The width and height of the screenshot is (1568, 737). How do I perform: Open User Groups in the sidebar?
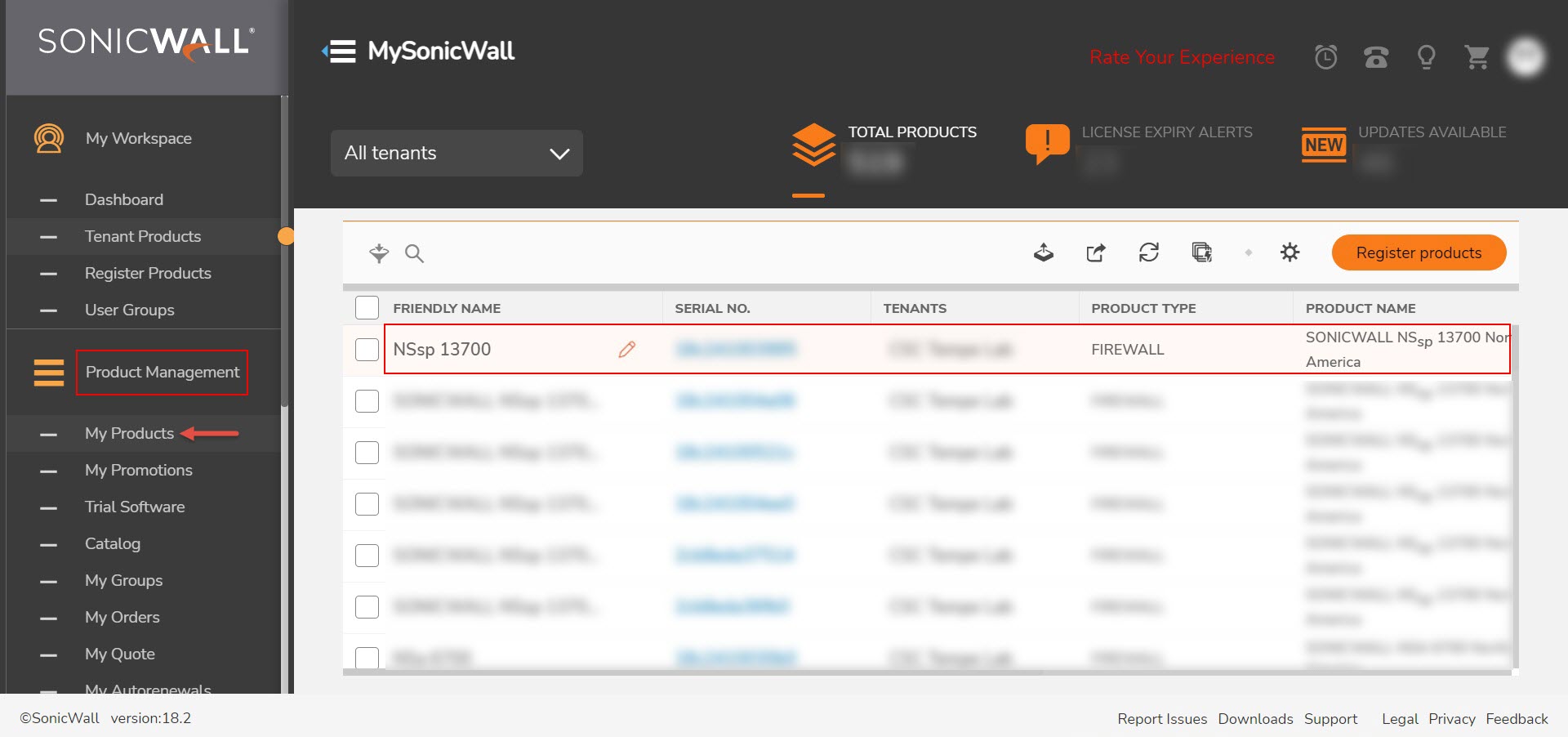pyautogui.click(x=130, y=310)
